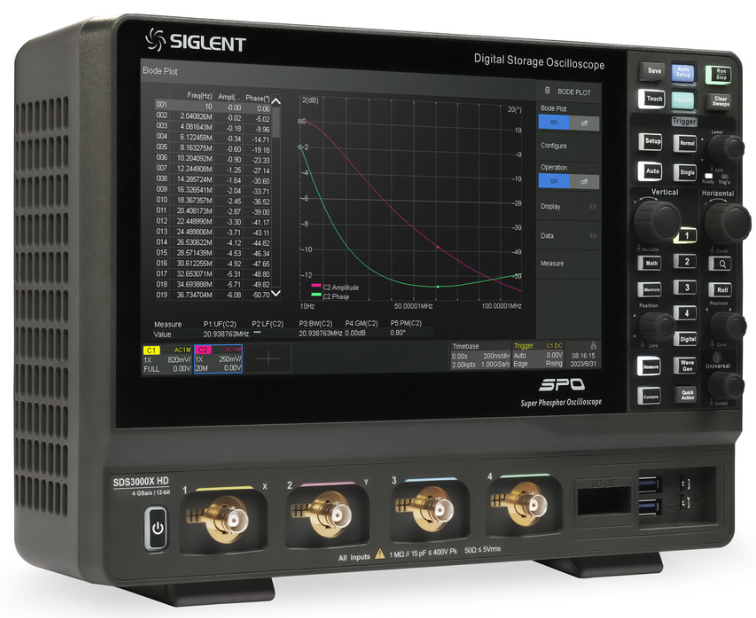756x618 pixels.
Task: Click the large Horizontal scale knob
Action: pyautogui.click(x=728, y=223)
